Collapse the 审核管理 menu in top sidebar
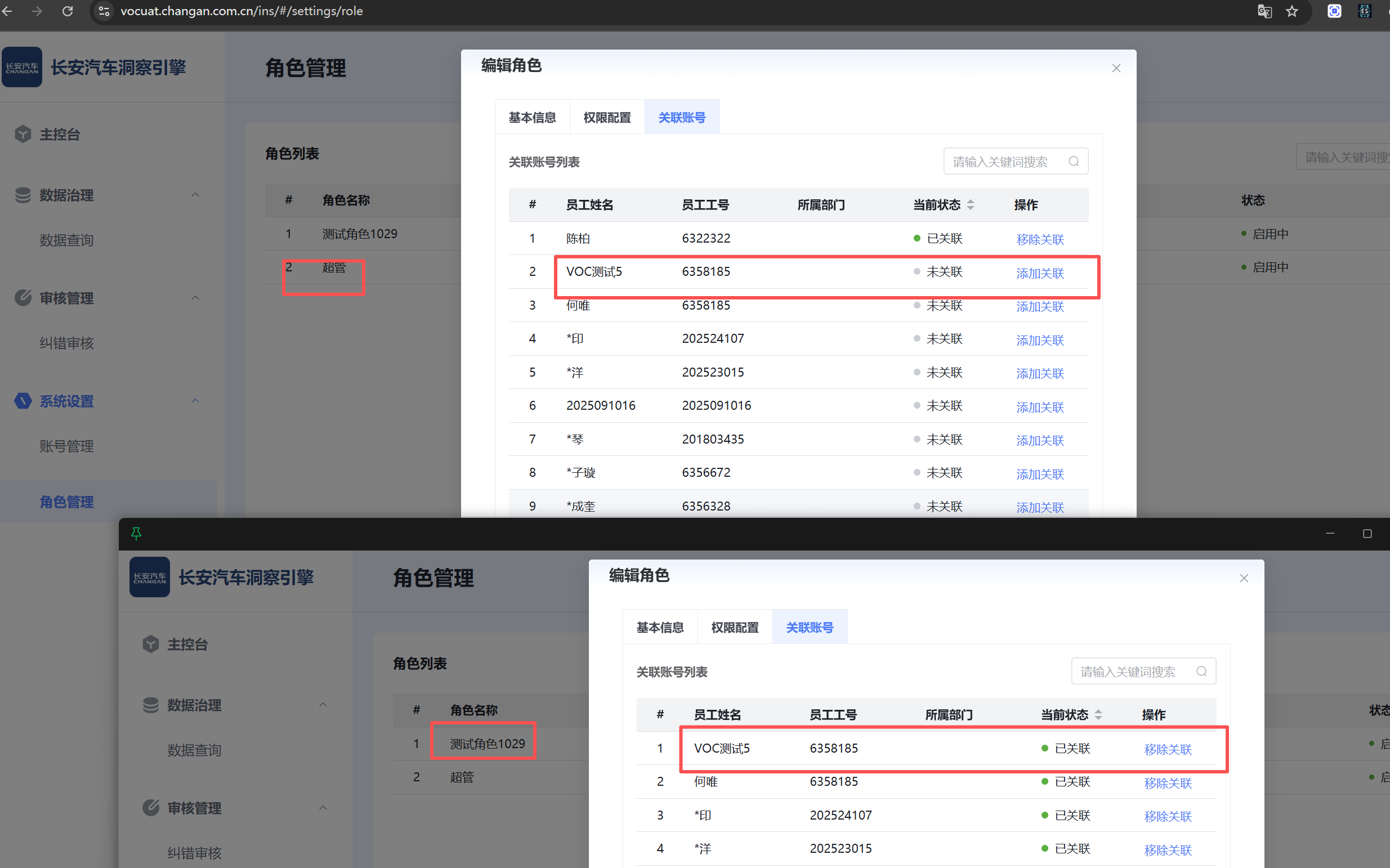 pyautogui.click(x=195, y=298)
